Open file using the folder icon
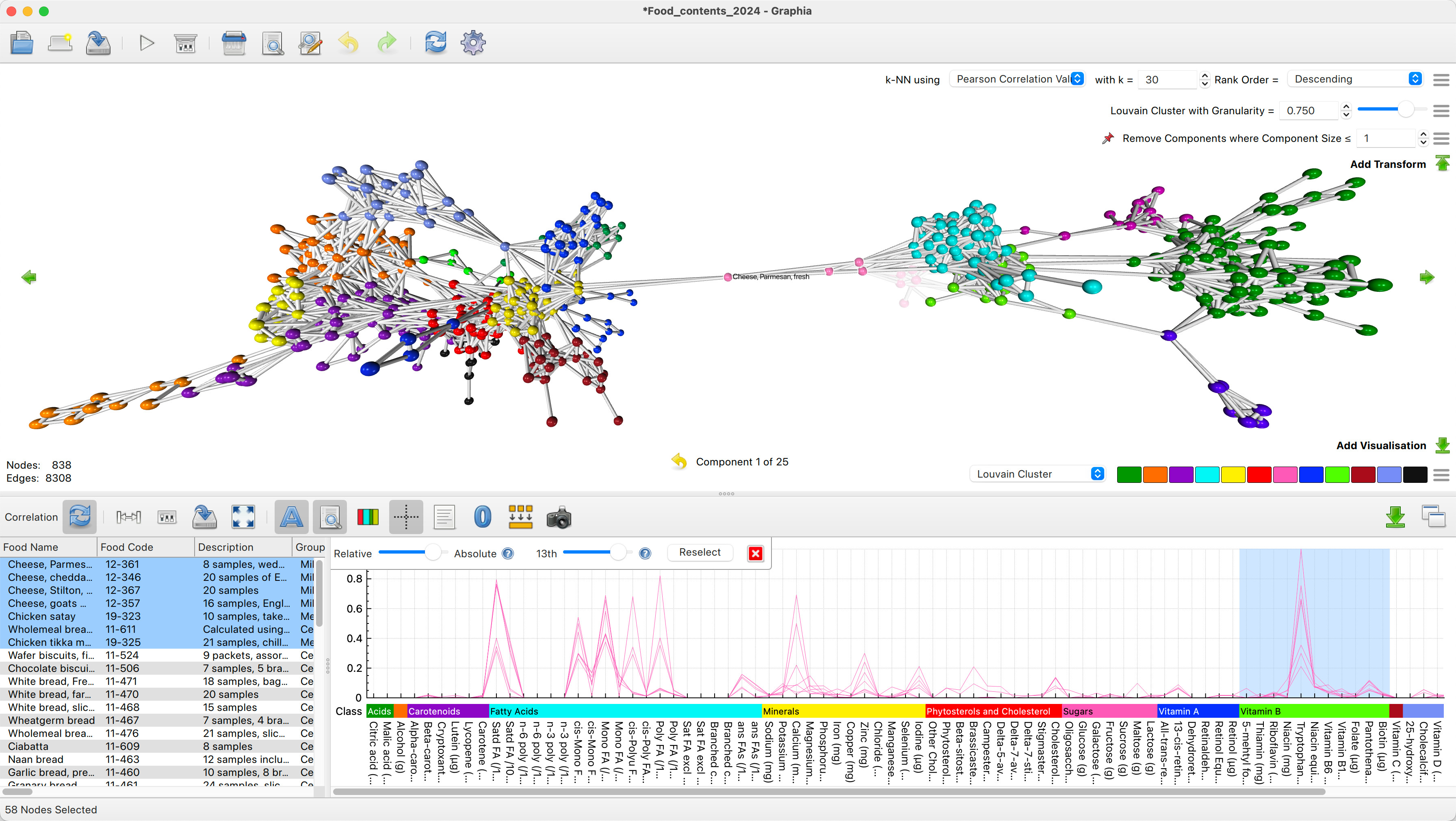 22,43
